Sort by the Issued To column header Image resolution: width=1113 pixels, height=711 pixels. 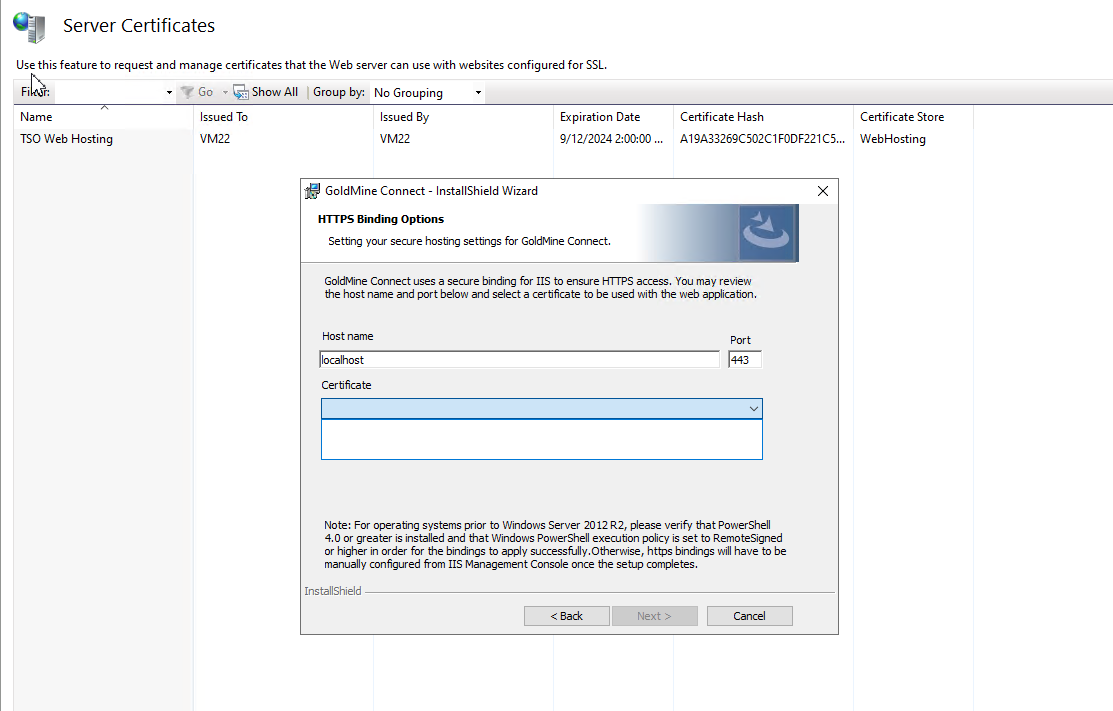[224, 117]
